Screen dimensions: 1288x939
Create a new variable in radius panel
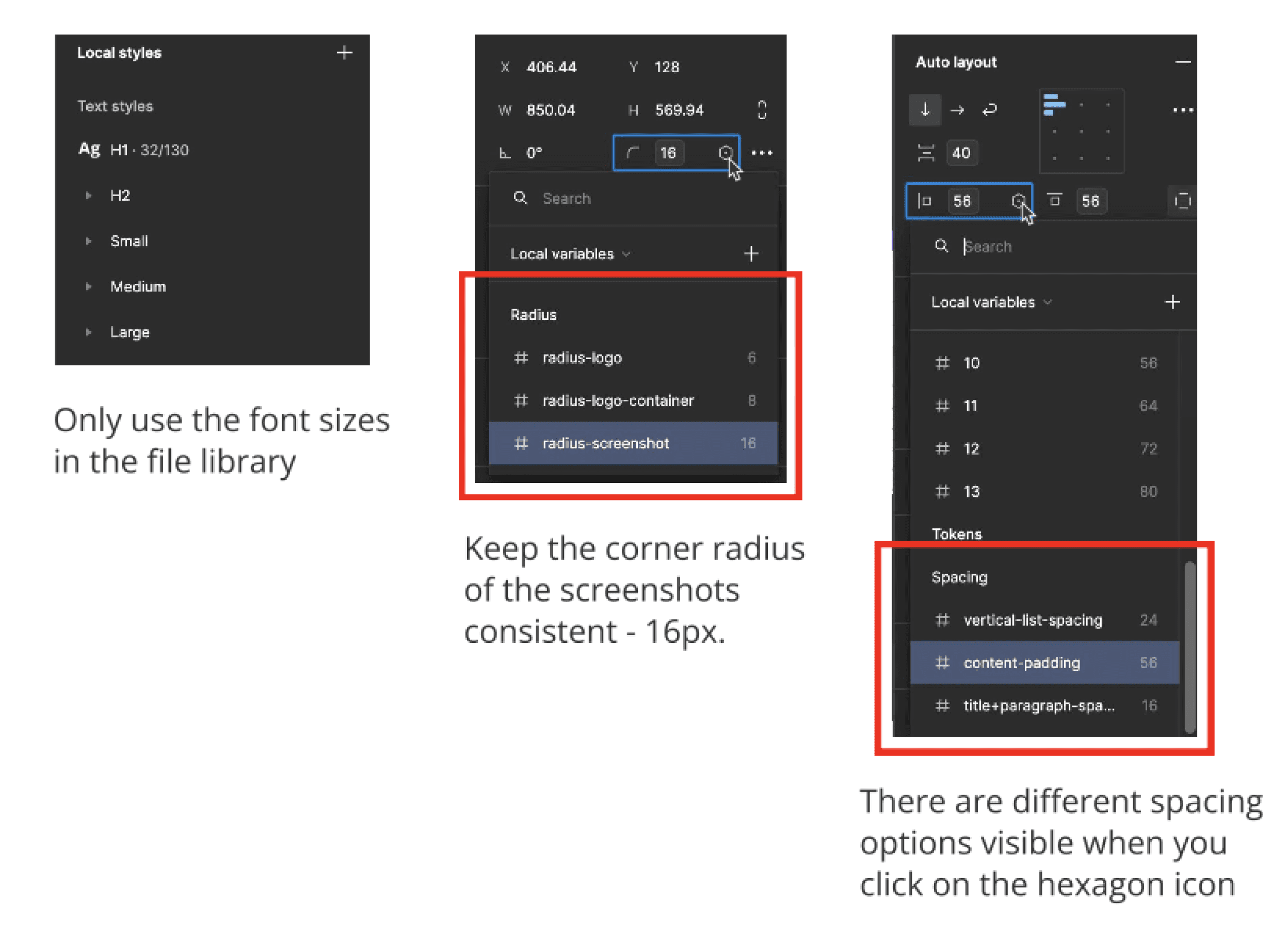(x=751, y=253)
